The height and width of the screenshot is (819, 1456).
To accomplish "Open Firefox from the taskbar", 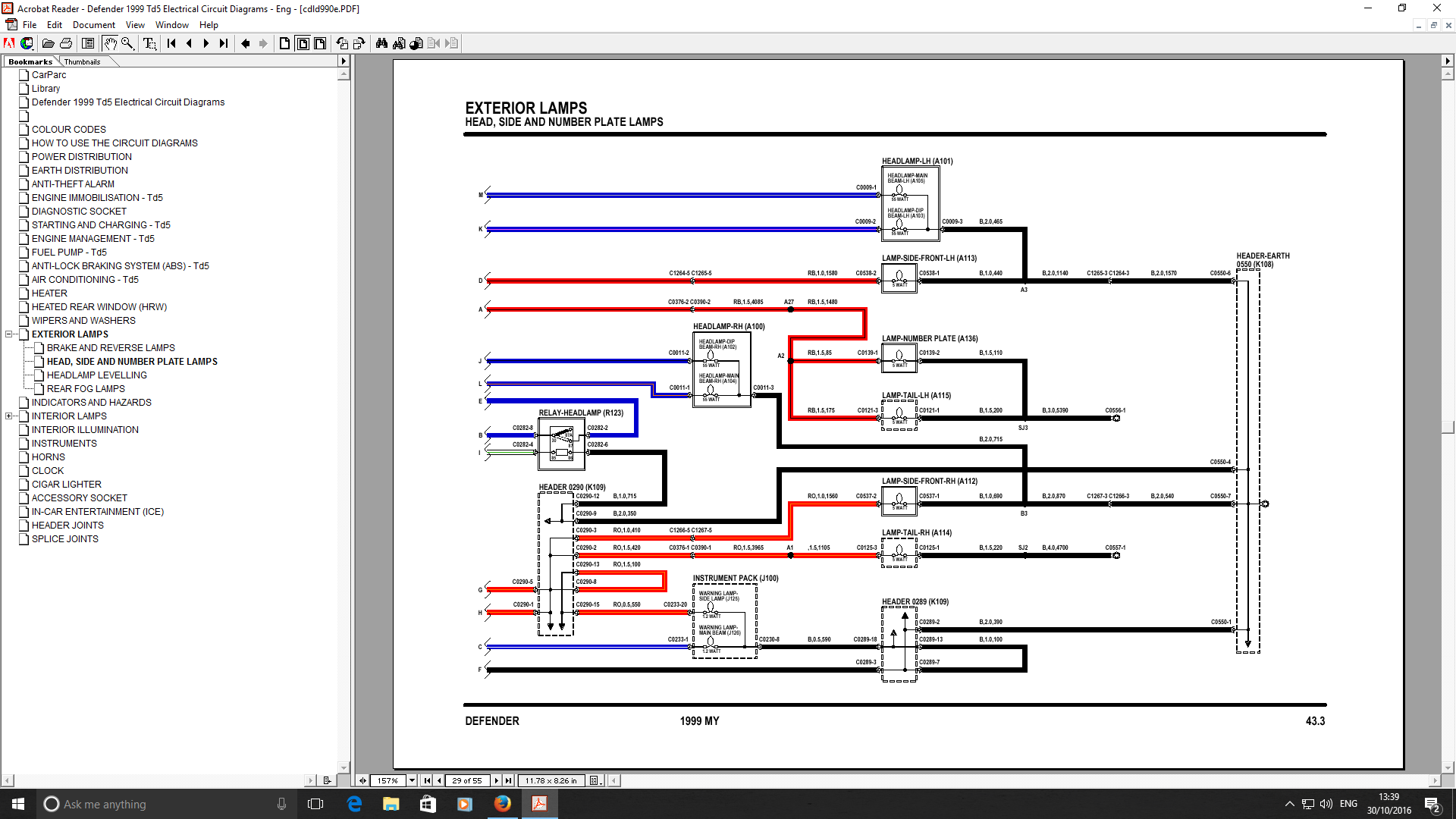I will point(502,804).
